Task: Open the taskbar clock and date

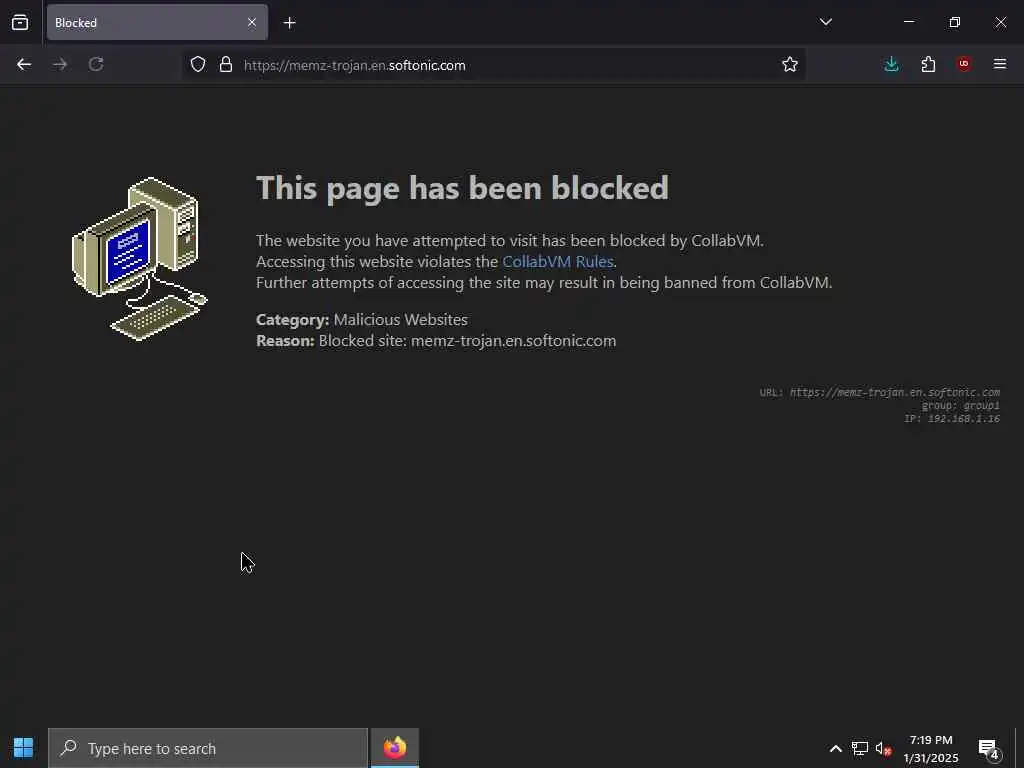Action: 931,749
